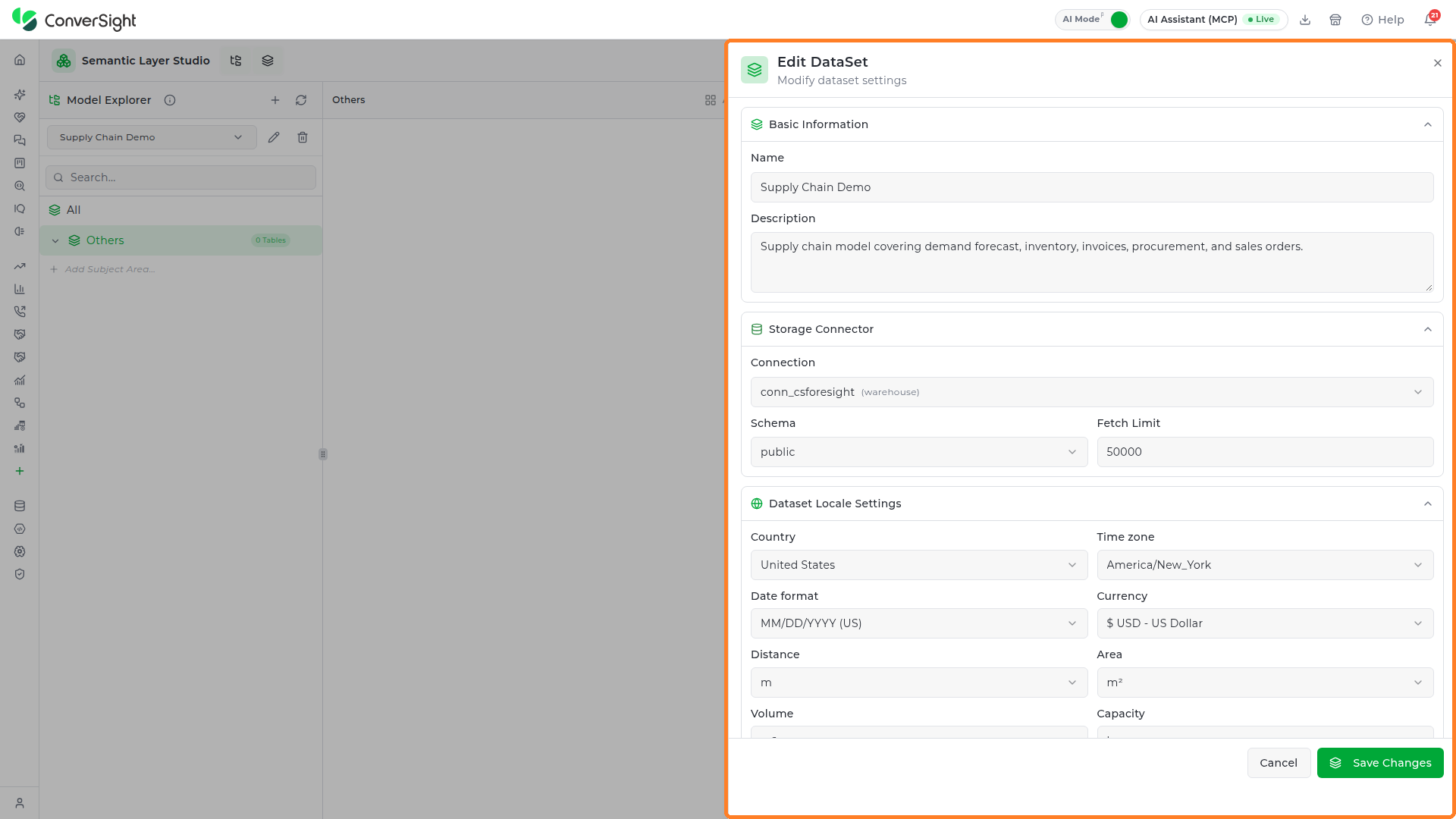Click the Description text area
This screenshot has width=1456, height=819.
click(1092, 262)
